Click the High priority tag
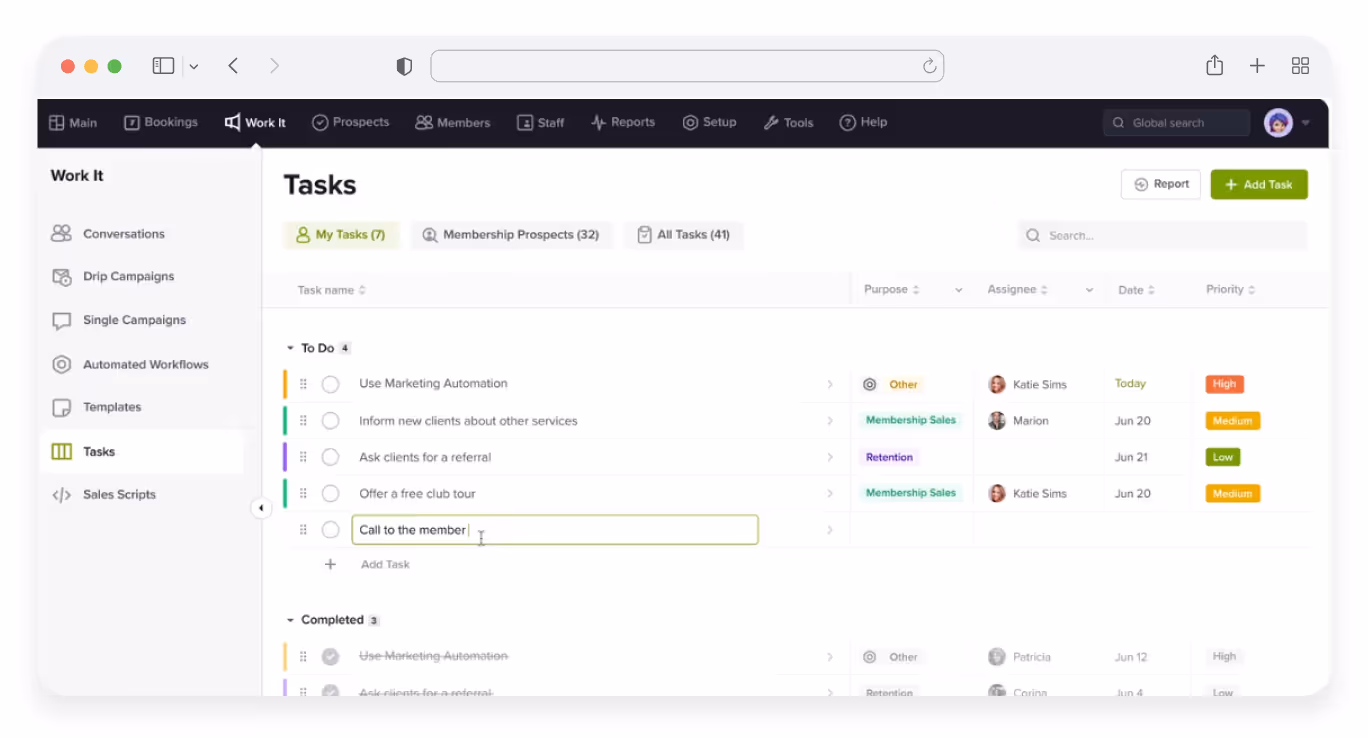 (1224, 384)
